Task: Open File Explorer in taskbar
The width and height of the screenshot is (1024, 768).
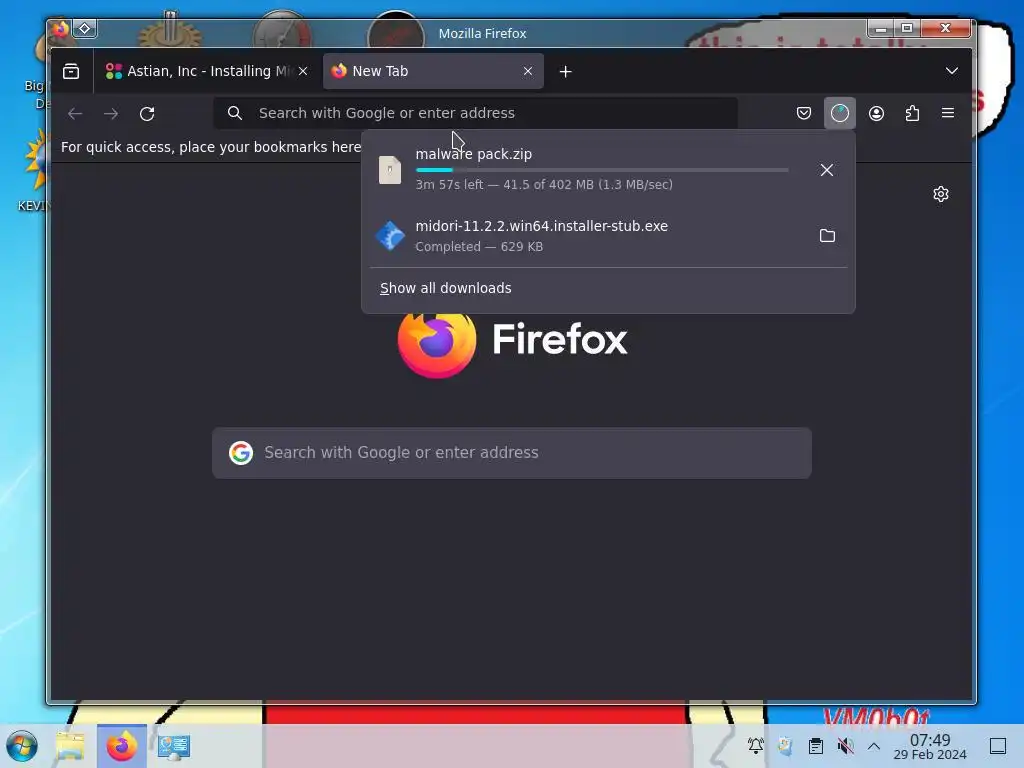Action: [x=71, y=746]
